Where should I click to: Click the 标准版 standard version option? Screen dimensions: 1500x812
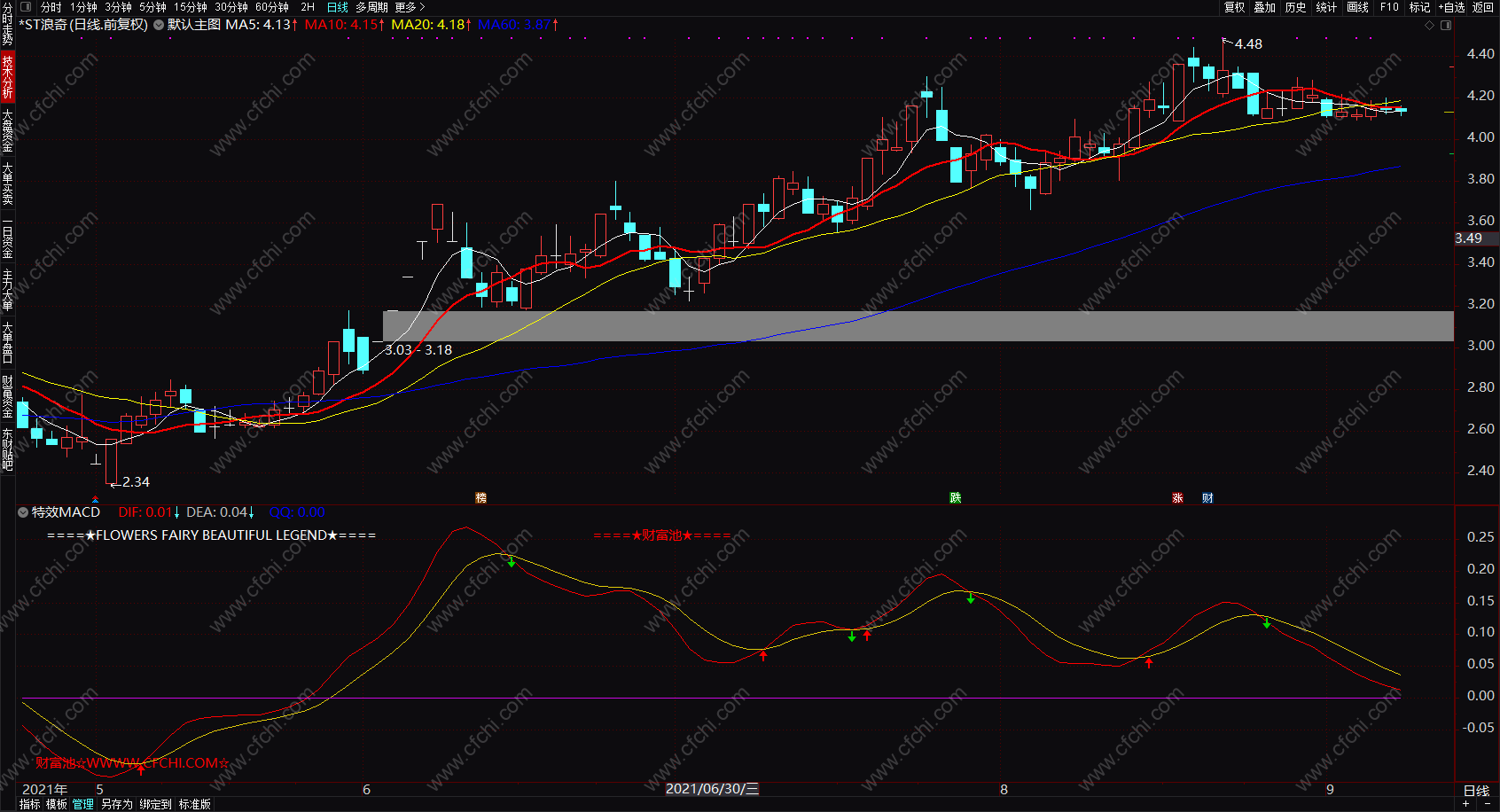pos(195,804)
